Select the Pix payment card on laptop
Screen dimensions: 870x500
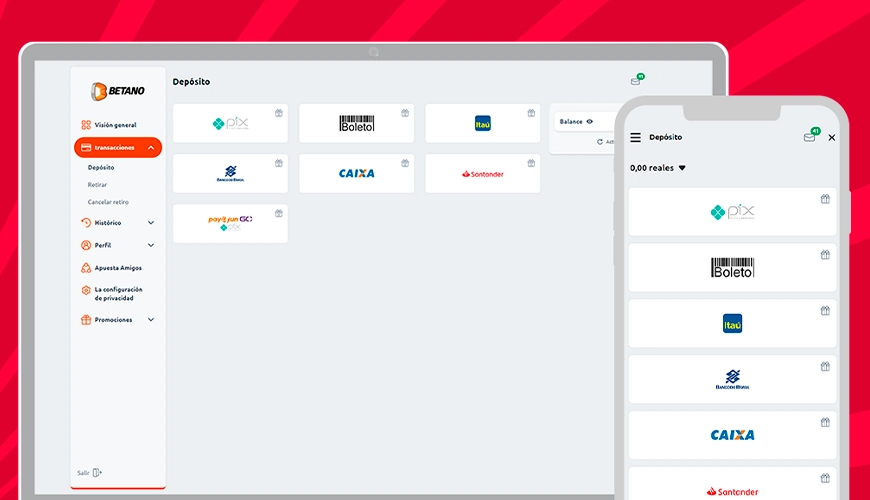230,123
